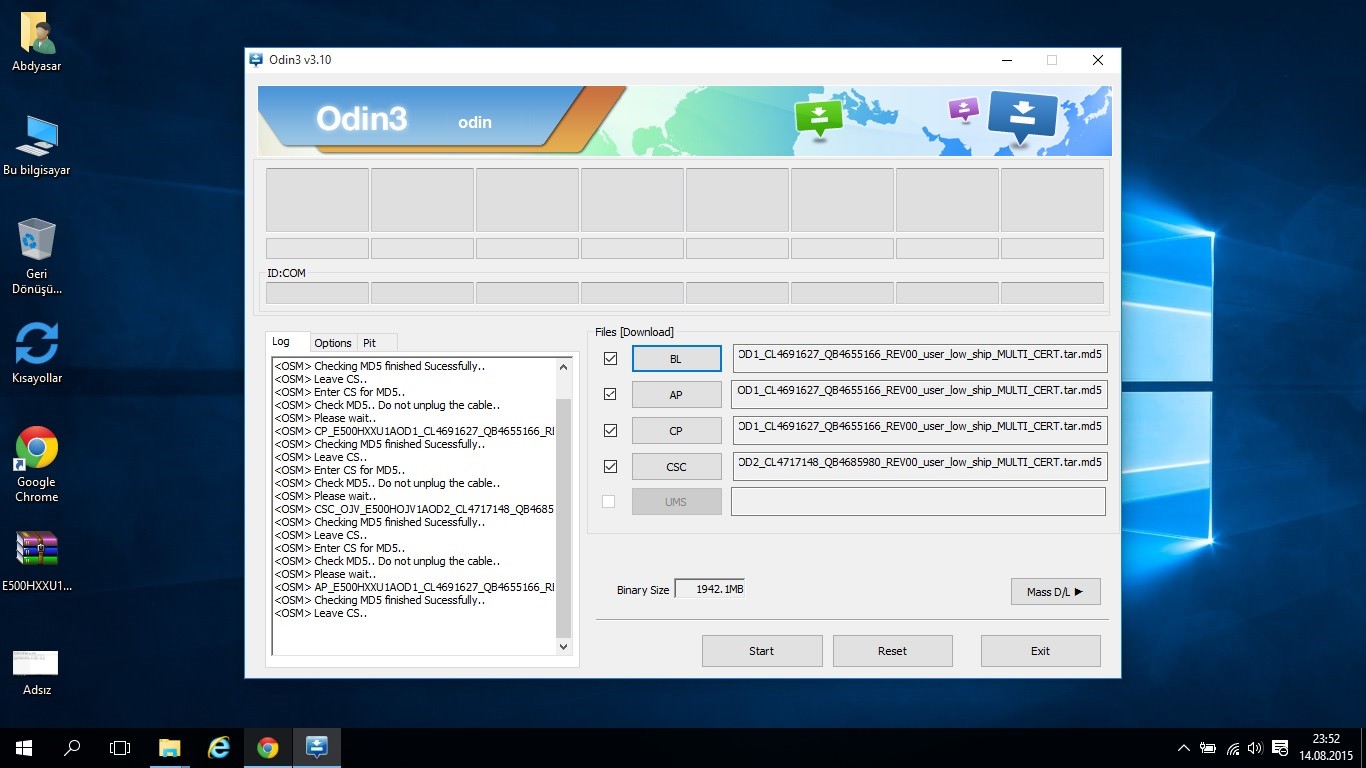Launch Google Chrome from desktop
This screenshot has height=768, width=1366.
[37, 448]
